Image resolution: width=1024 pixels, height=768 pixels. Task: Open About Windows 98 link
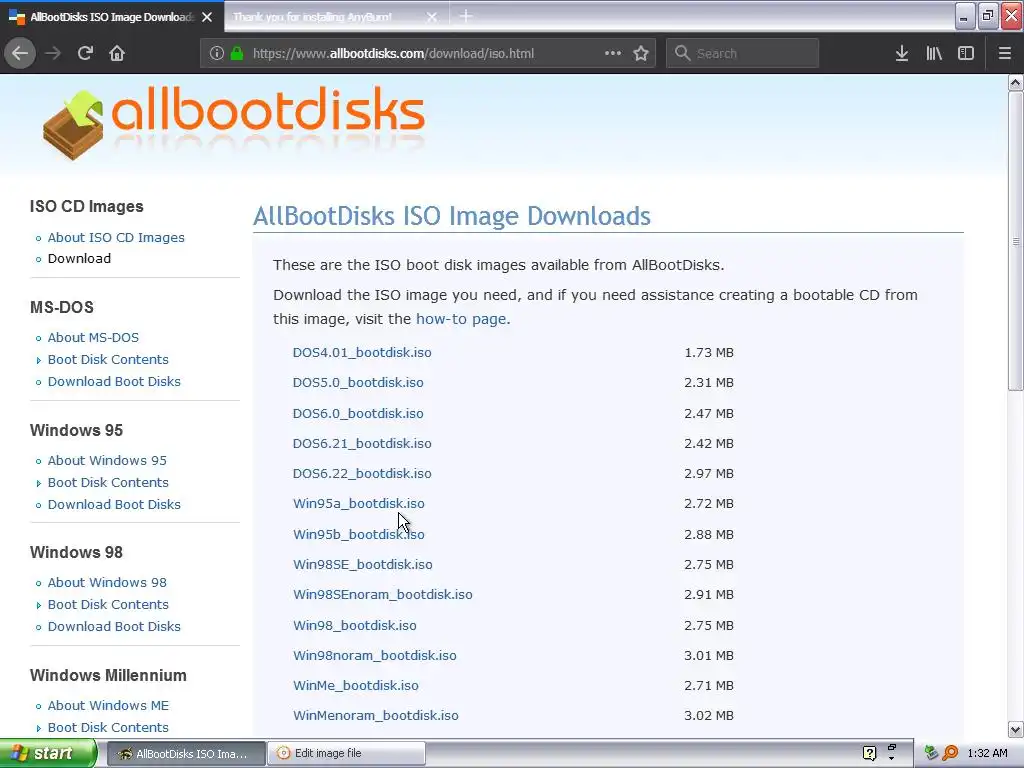[x=107, y=583]
